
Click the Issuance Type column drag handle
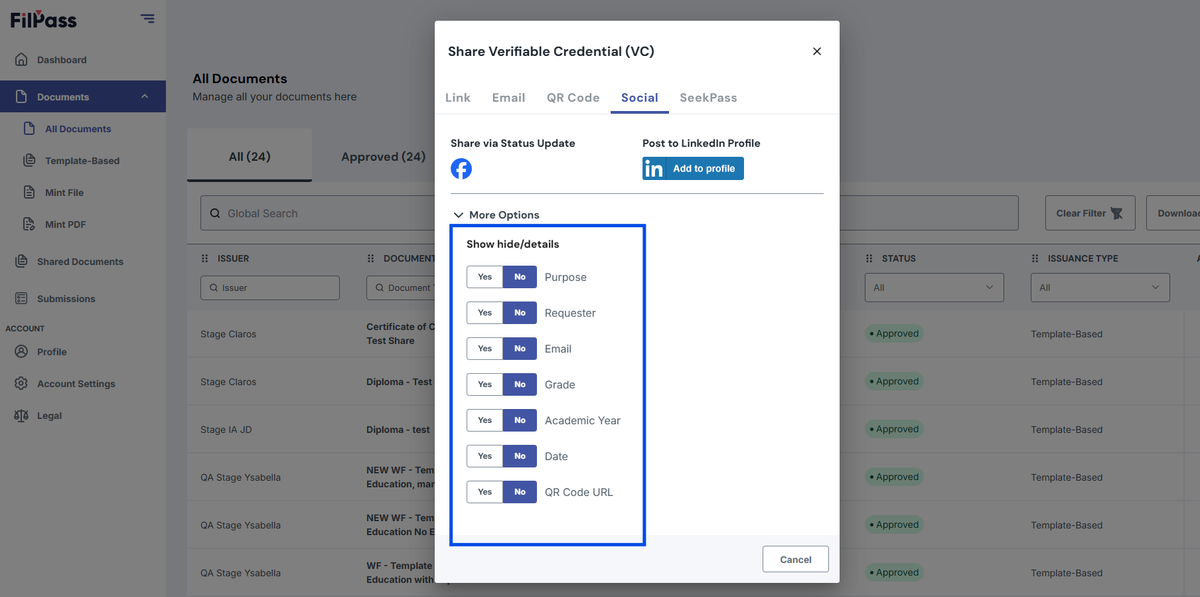[1036, 258]
